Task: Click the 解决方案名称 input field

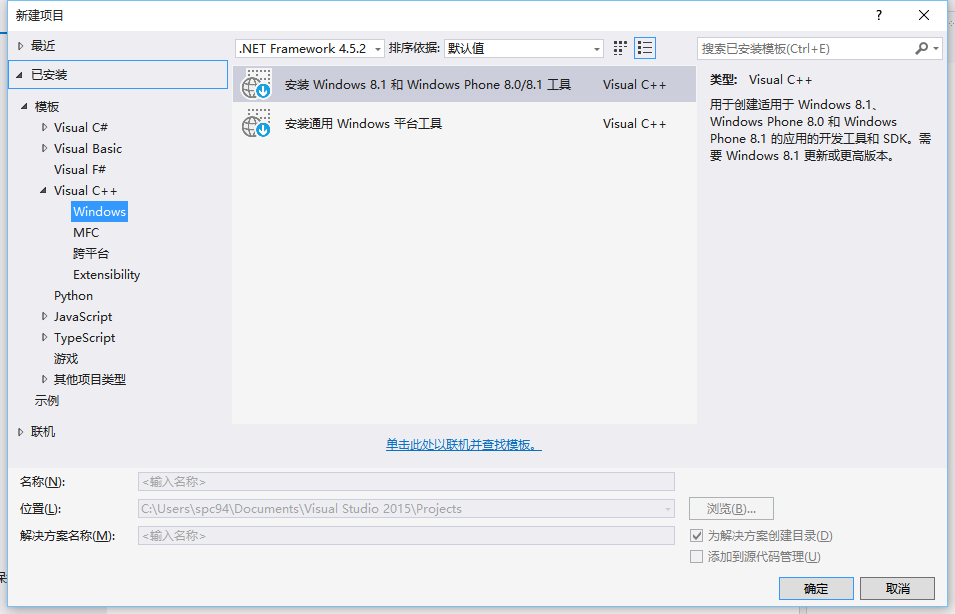Action: (x=406, y=535)
